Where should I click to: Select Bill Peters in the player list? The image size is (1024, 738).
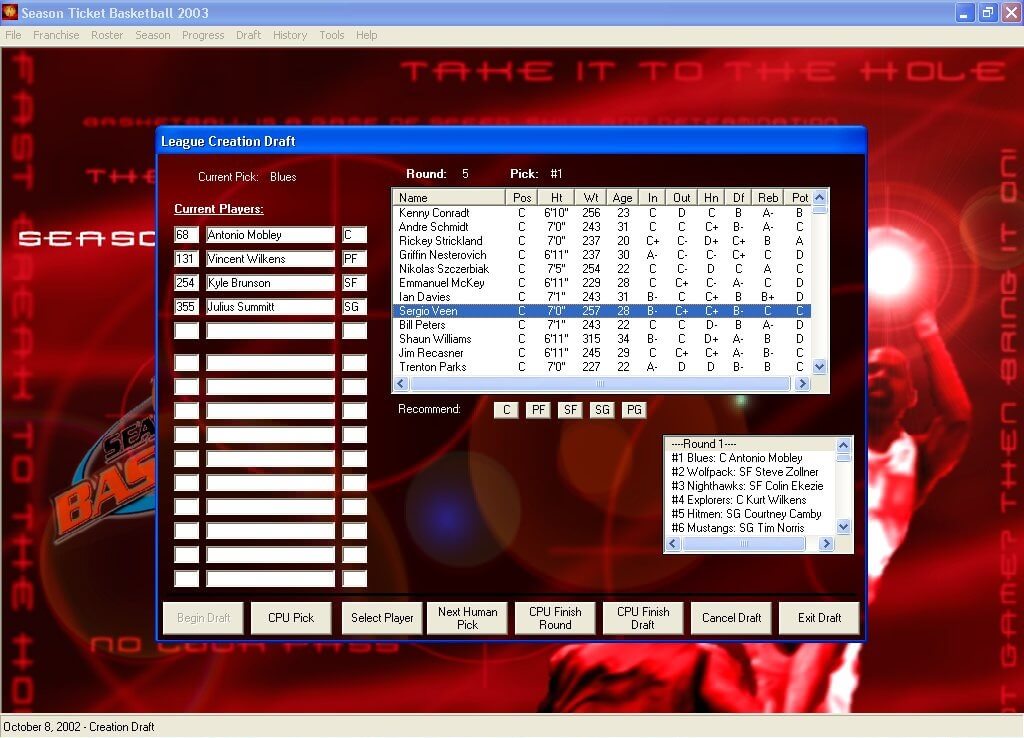pos(602,325)
